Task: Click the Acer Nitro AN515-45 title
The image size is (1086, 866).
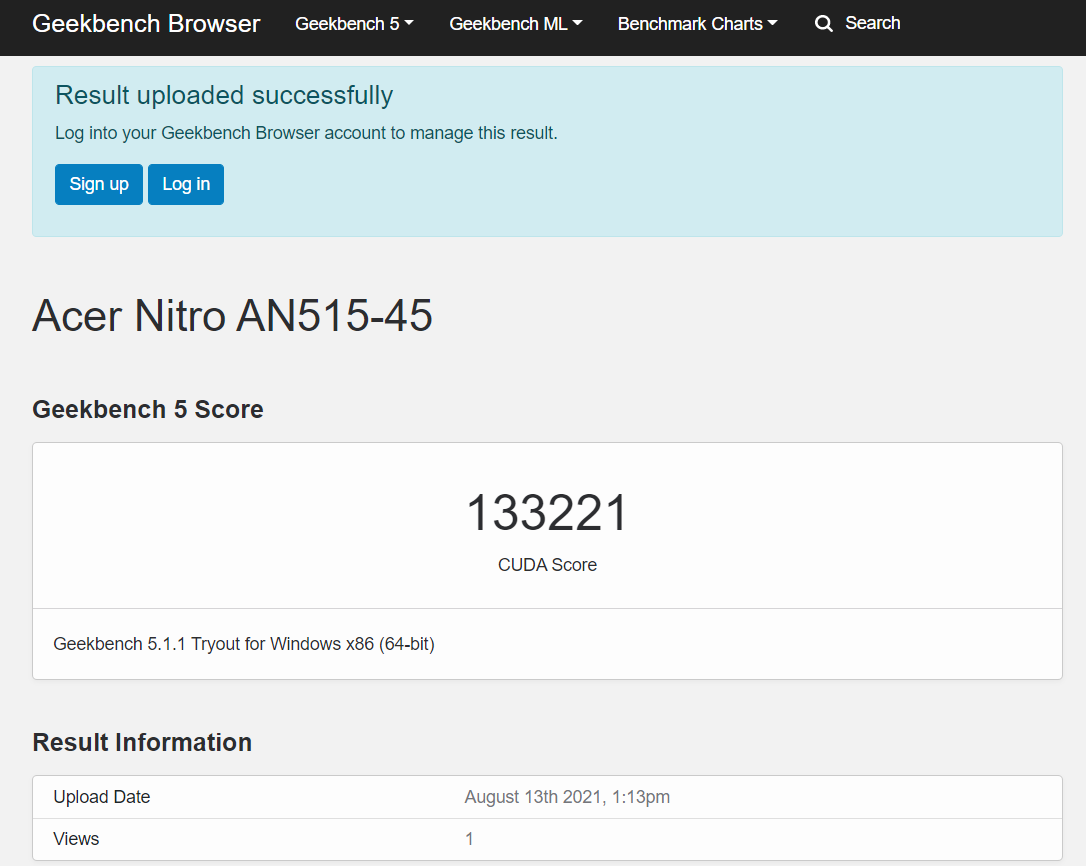Action: point(232,316)
